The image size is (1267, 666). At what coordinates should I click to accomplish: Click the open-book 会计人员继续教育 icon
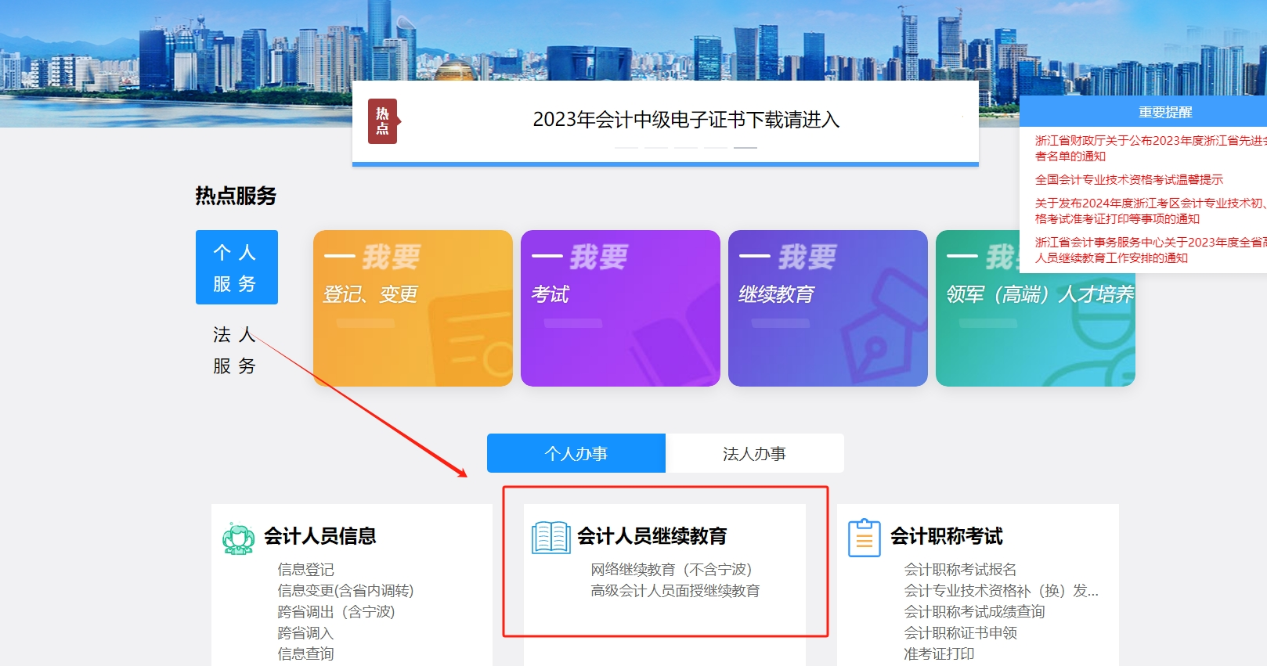[552, 535]
